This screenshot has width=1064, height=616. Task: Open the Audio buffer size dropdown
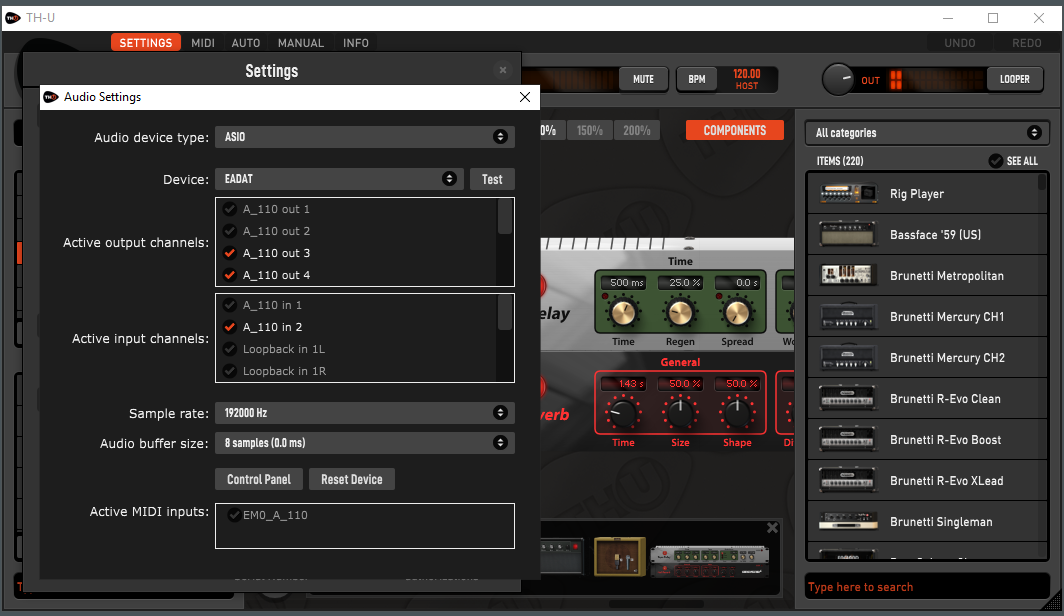[x=364, y=443]
